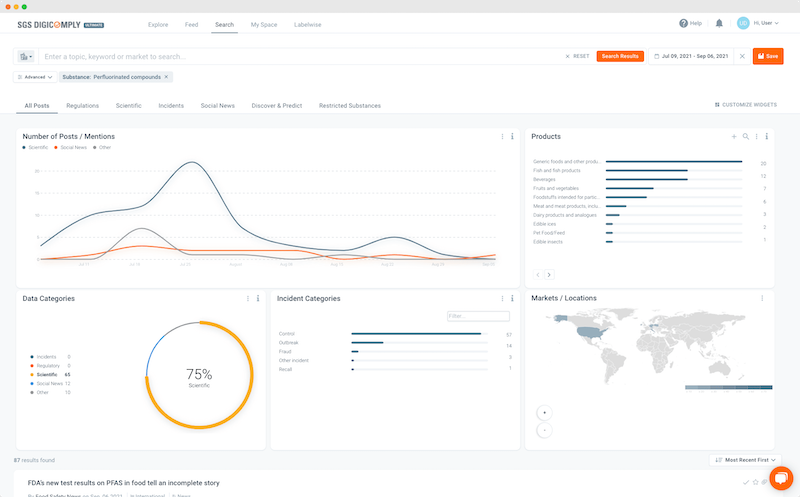Switch to the Regulations tab

[83, 106]
